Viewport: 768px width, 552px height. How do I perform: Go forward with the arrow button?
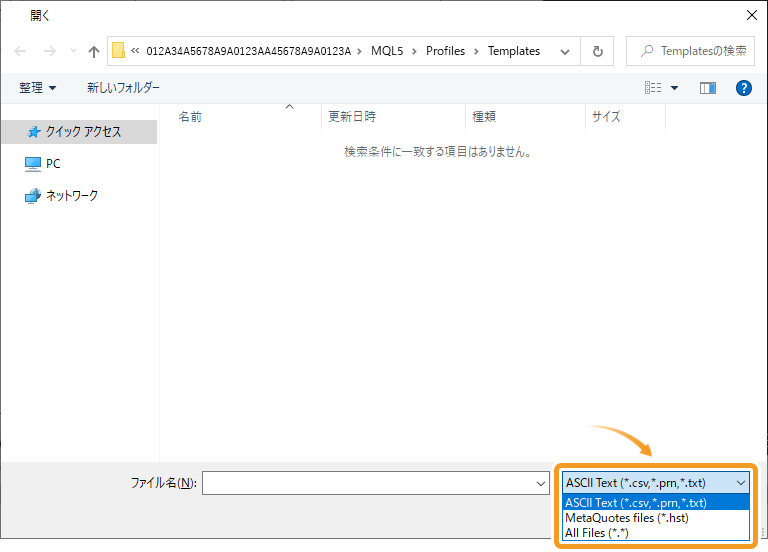[49, 51]
